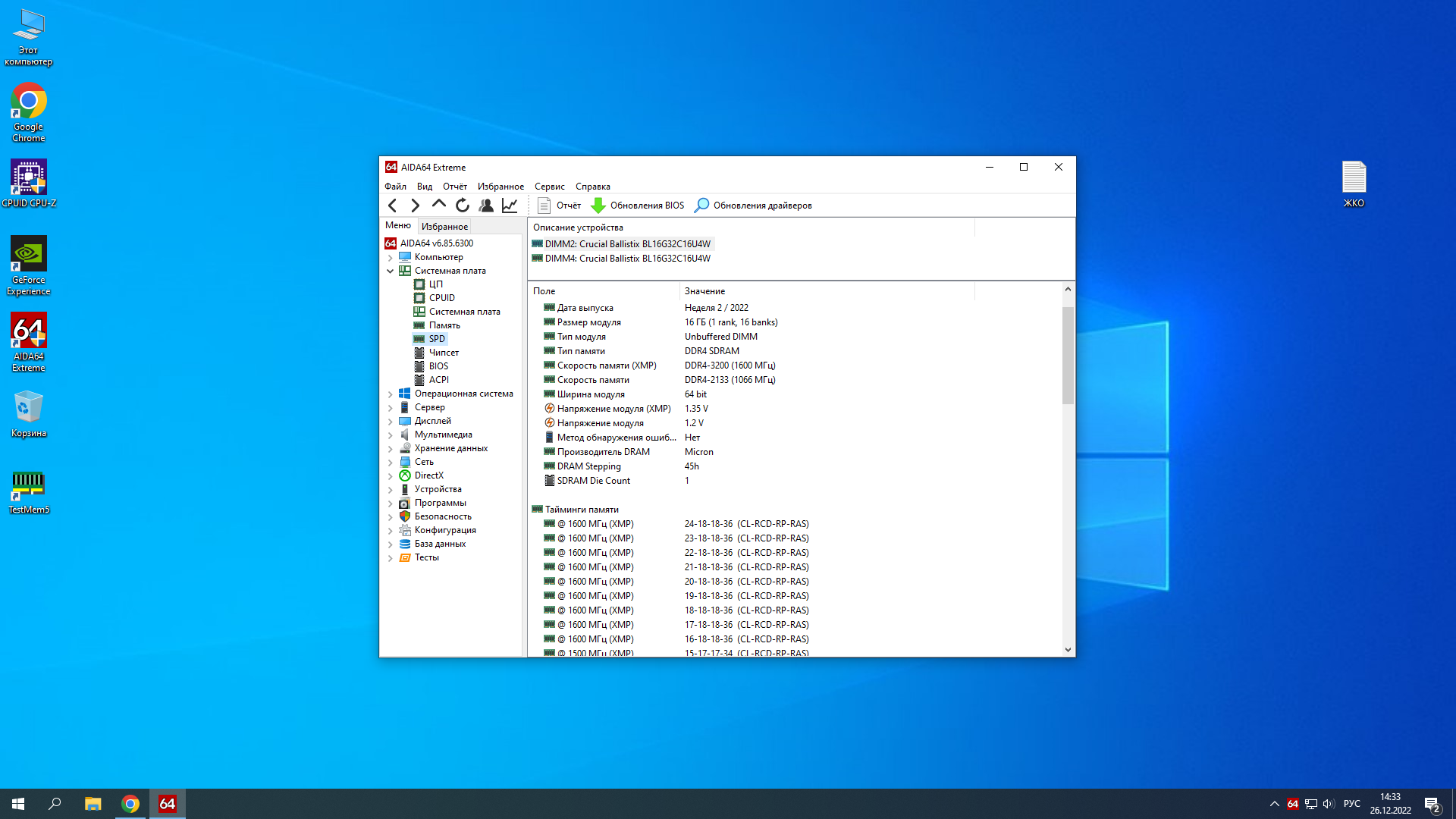This screenshot has width=1456, height=819.
Task: Open the graph chart toolbar icon
Action: pos(510,206)
